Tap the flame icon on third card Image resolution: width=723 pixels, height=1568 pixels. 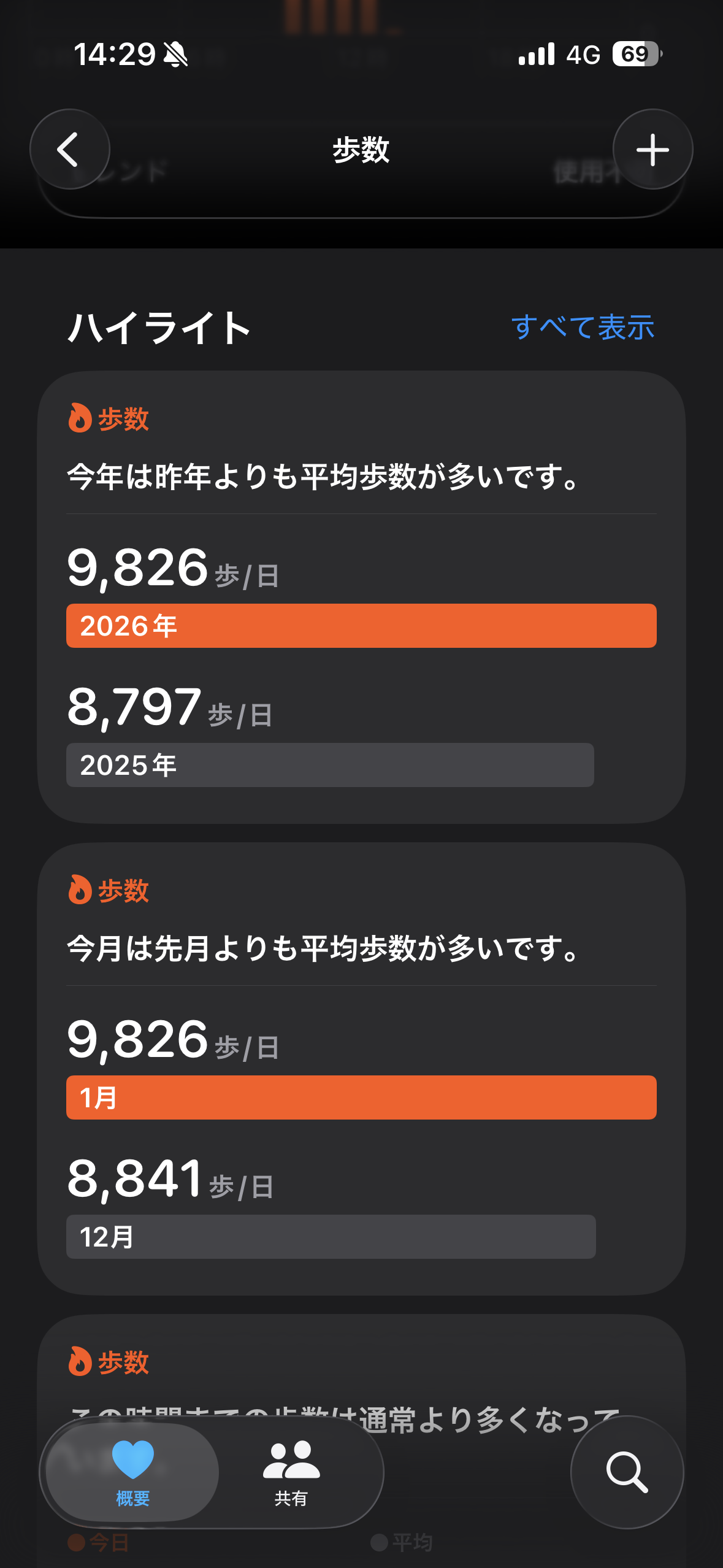[80, 1362]
